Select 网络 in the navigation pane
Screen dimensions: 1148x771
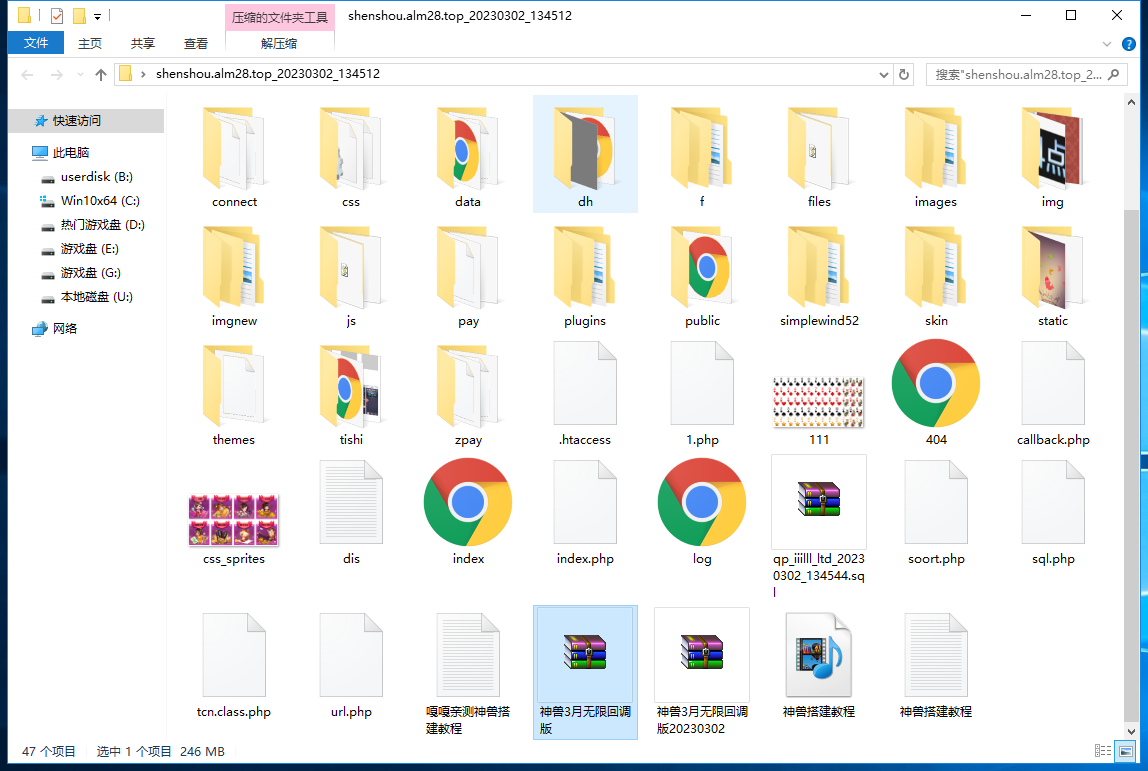pyautogui.click(x=65, y=328)
